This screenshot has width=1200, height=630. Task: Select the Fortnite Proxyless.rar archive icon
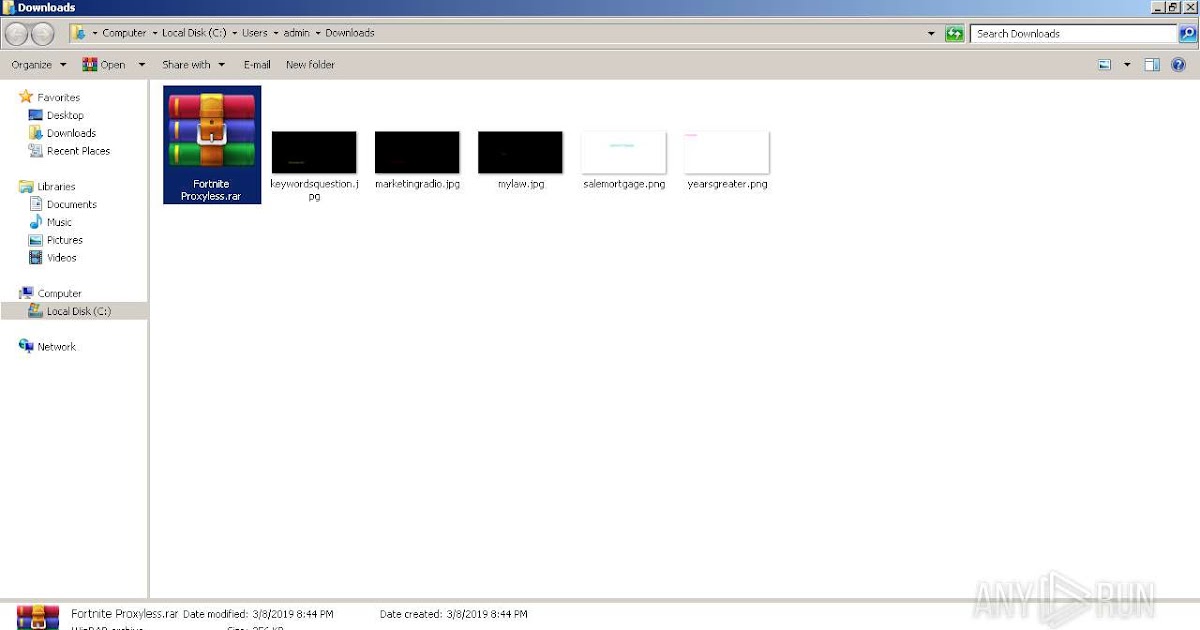click(x=212, y=132)
